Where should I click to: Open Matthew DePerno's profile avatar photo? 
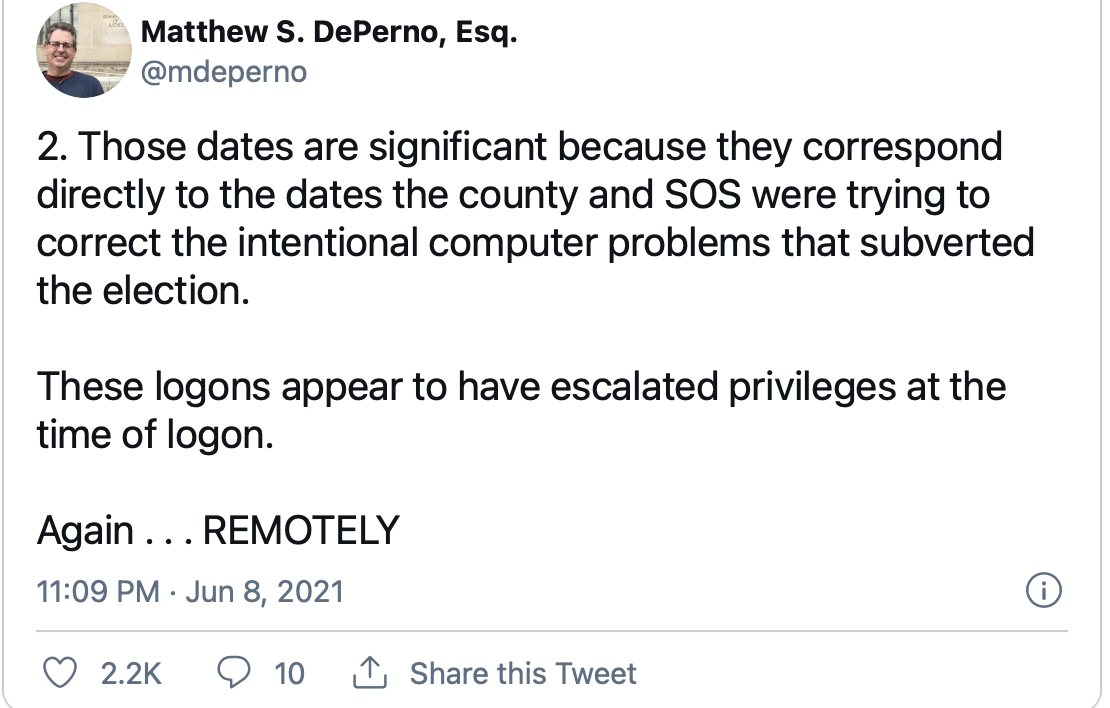tap(84, 50)
